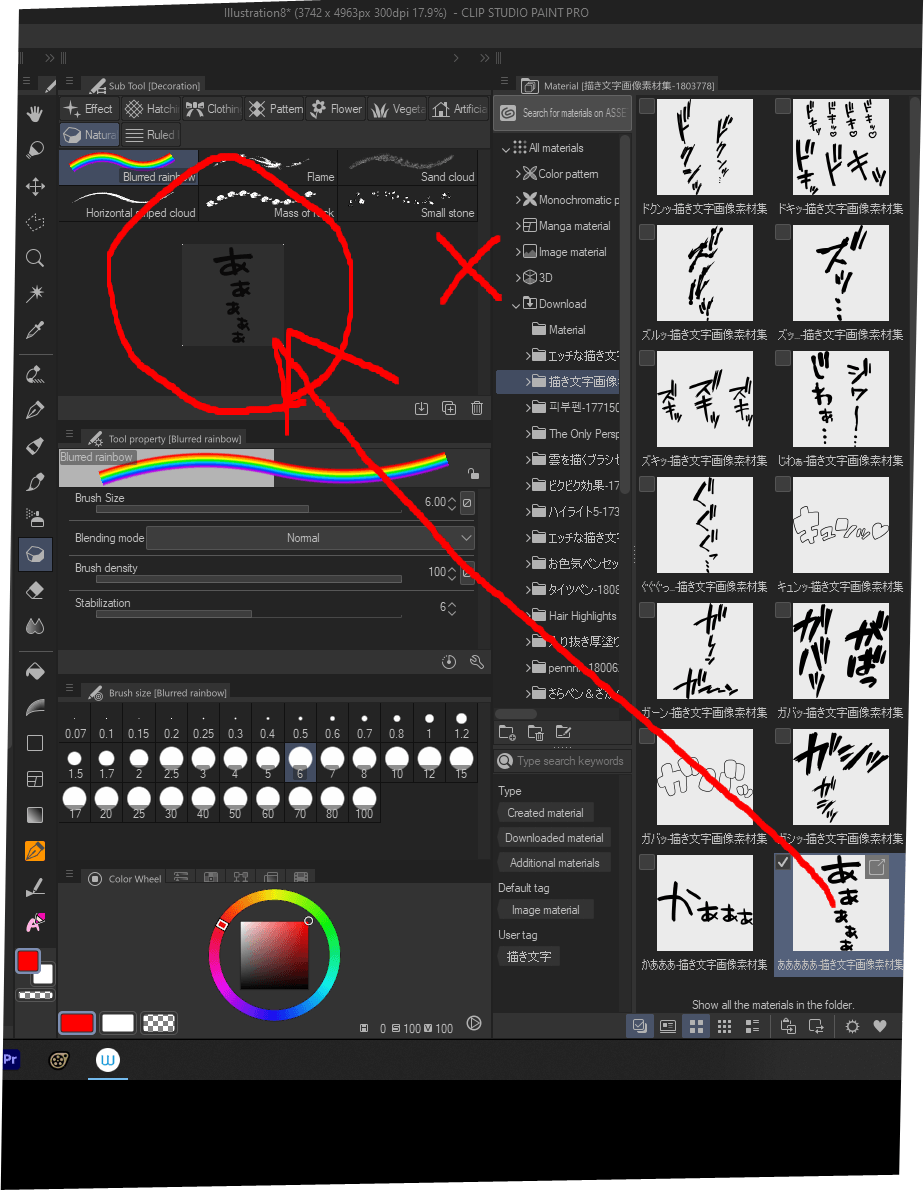The width and height of the screenshot is (924, 1190).
Task: Switch to detail list view
Action: (x=753, y=1026)
